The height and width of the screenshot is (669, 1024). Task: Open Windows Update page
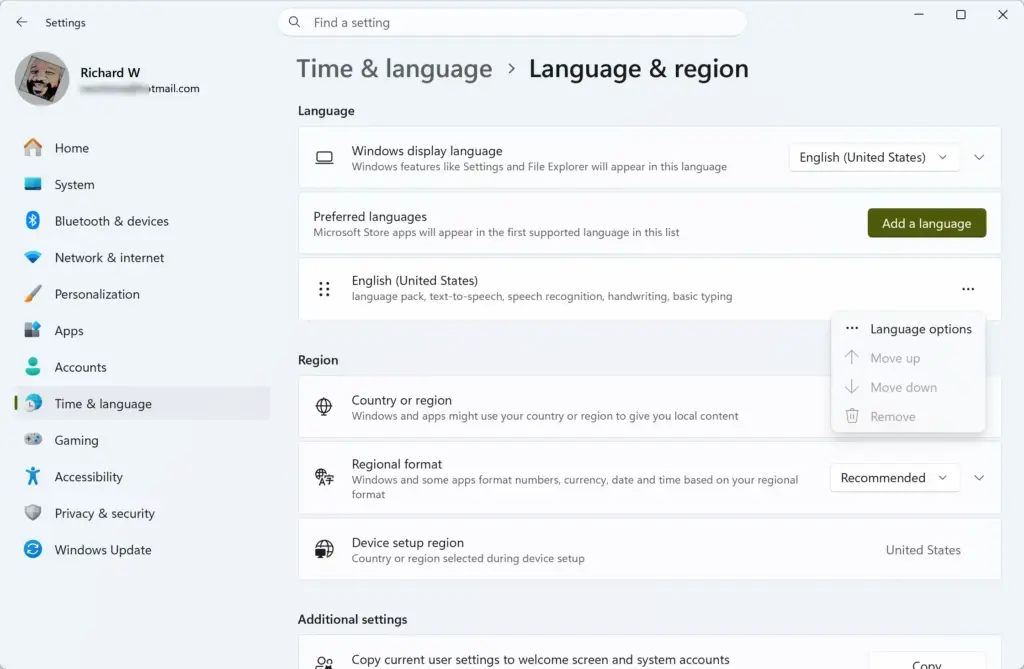[x=142, y=550]
